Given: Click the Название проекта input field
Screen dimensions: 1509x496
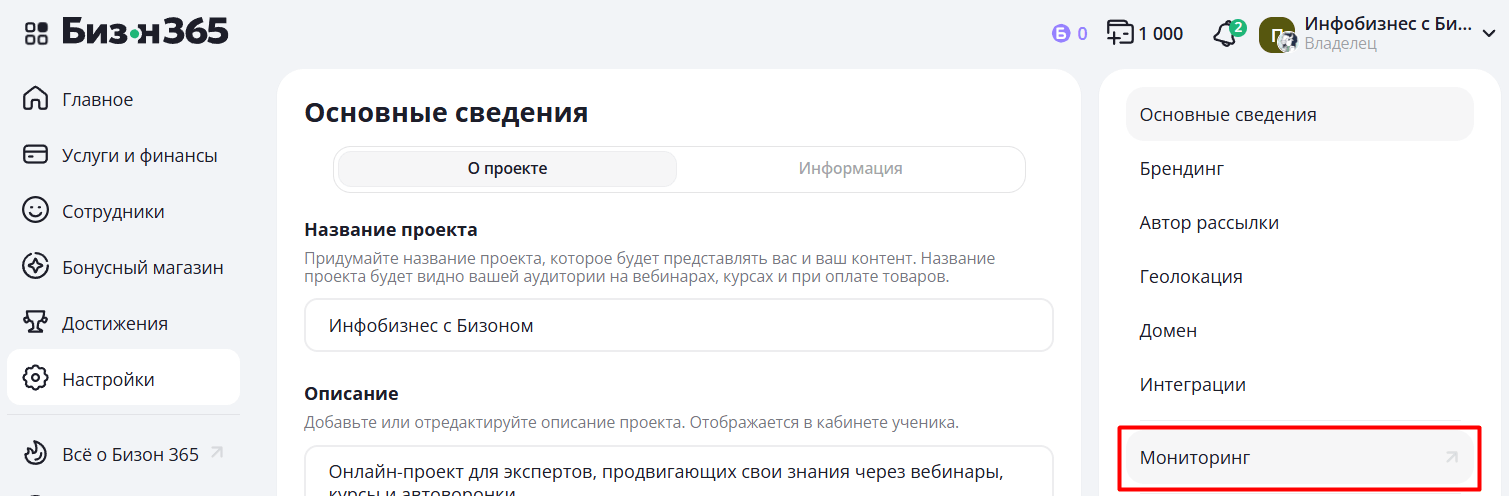Looking at the screenshot, I should tap(679, 326).
